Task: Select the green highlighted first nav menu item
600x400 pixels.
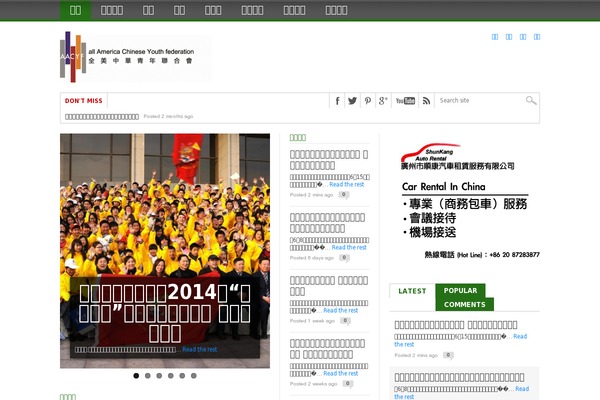Action: (x=75, y=10)
